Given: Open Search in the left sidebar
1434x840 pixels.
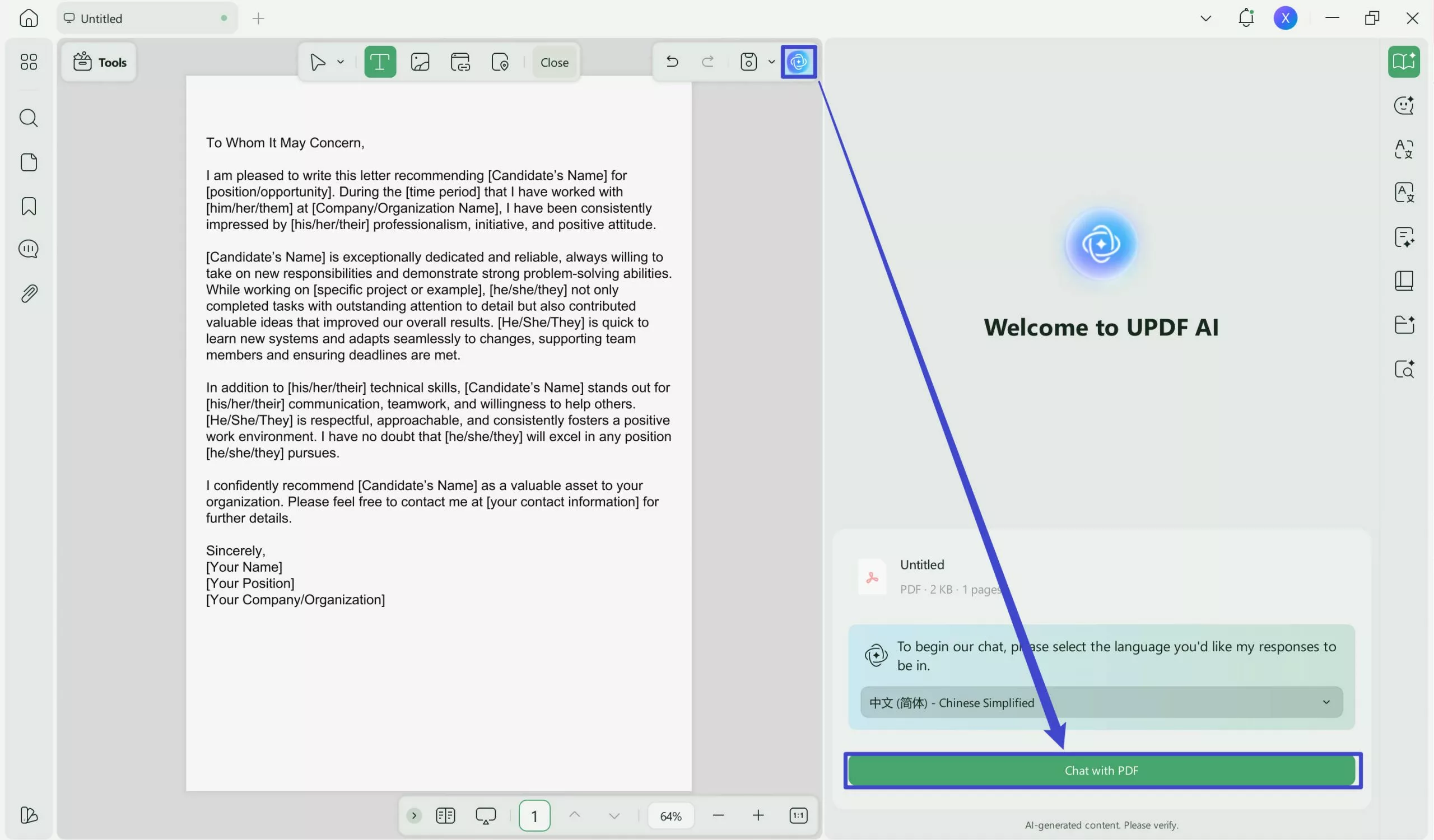Looking at the screenshot, I should (29, 118).
